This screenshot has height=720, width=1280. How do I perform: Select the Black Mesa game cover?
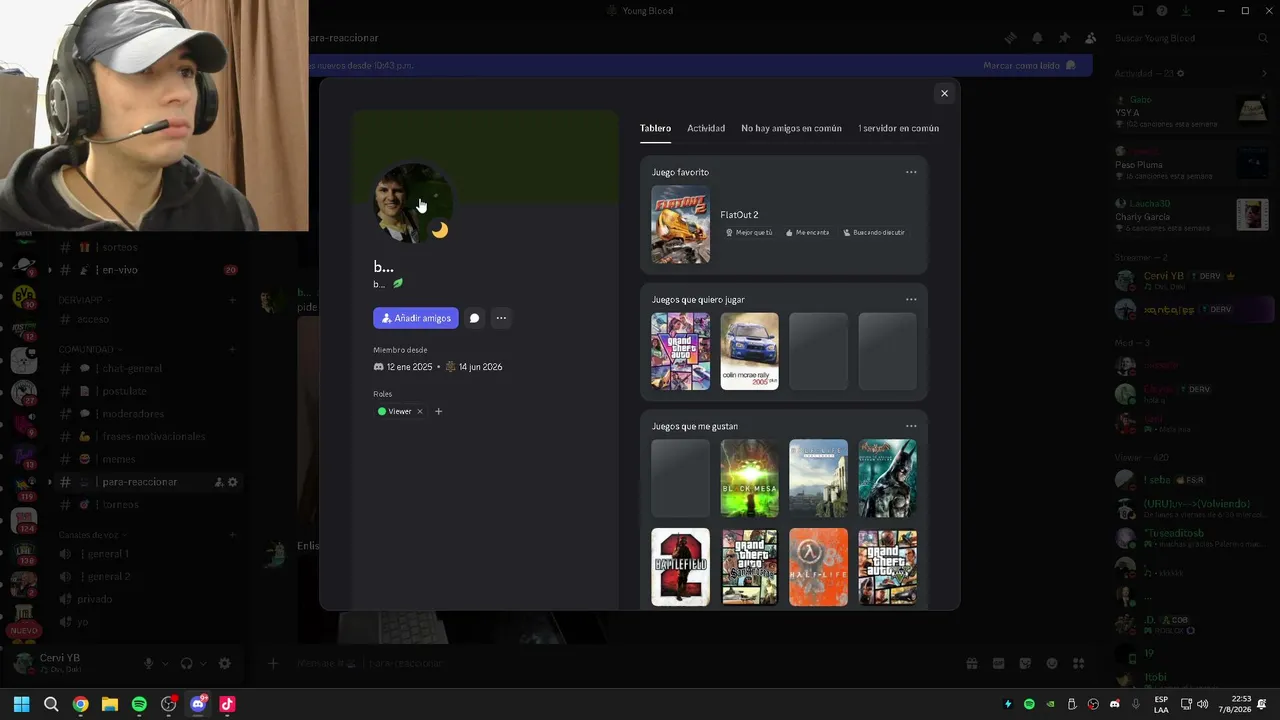[749, 478]
